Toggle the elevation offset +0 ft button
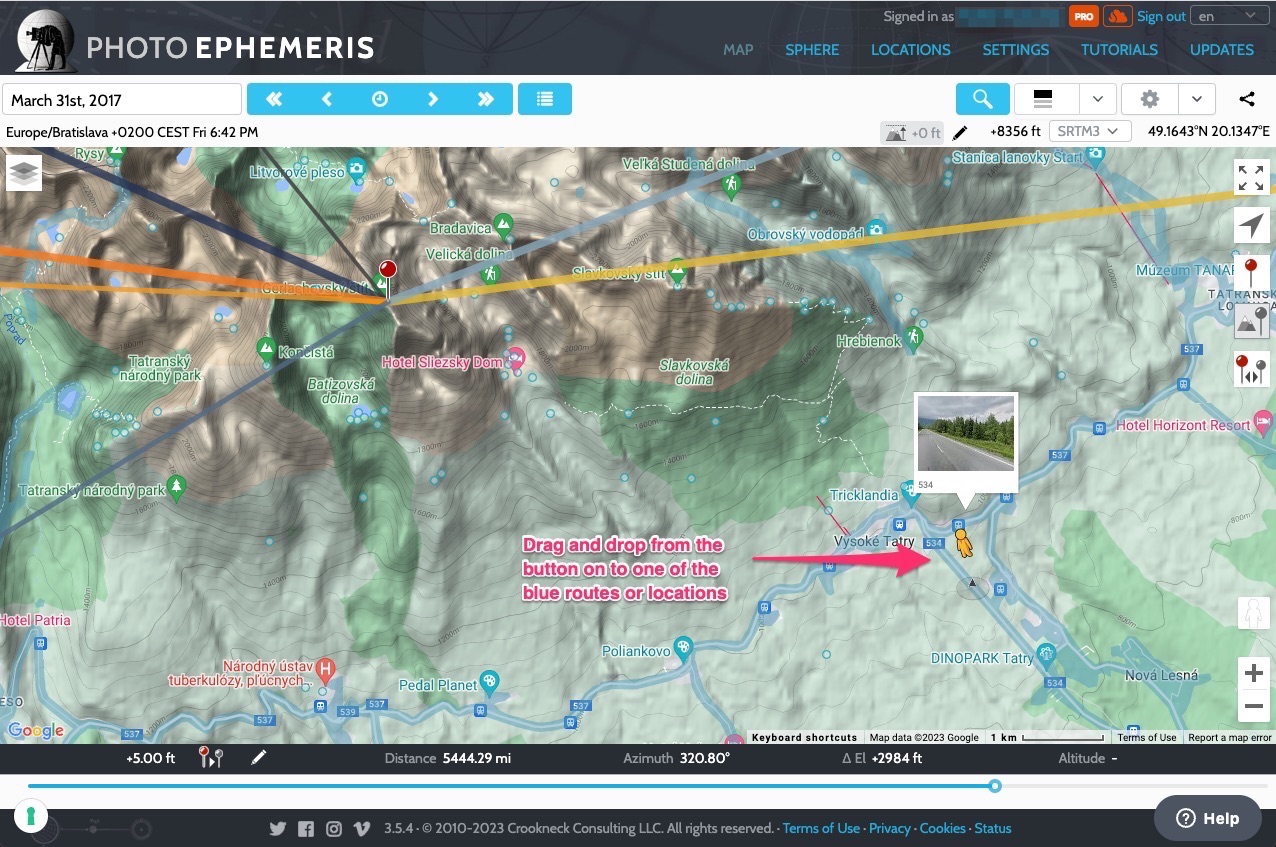This screenshot has height=847, width=1276. [x=911, y=132]
